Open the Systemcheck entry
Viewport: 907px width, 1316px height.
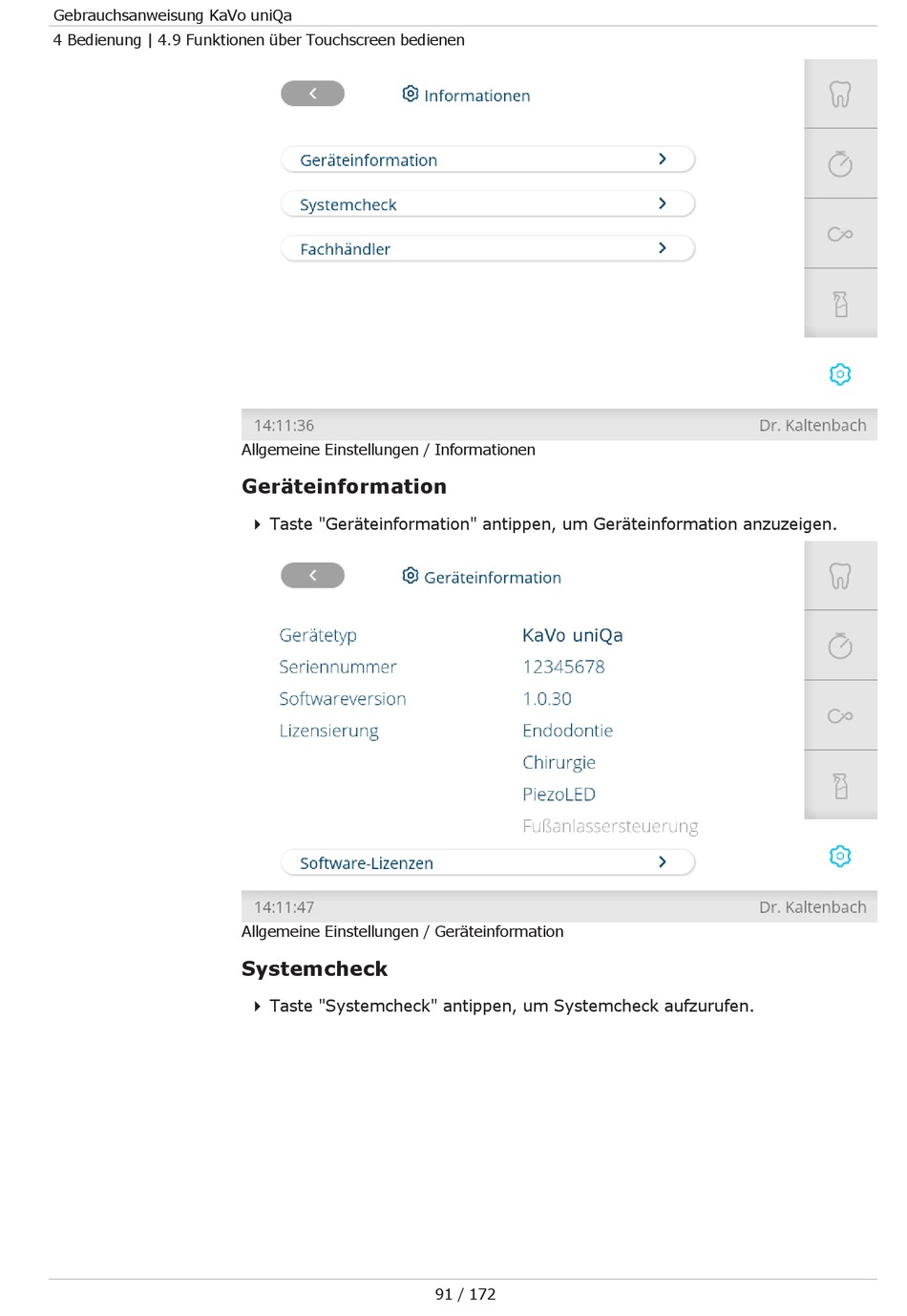488,204
